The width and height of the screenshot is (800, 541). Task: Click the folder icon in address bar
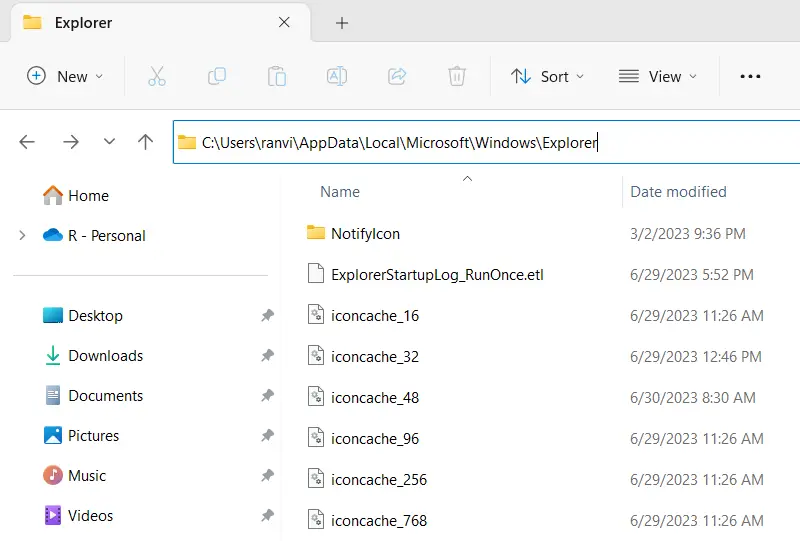tap(187, 142)
